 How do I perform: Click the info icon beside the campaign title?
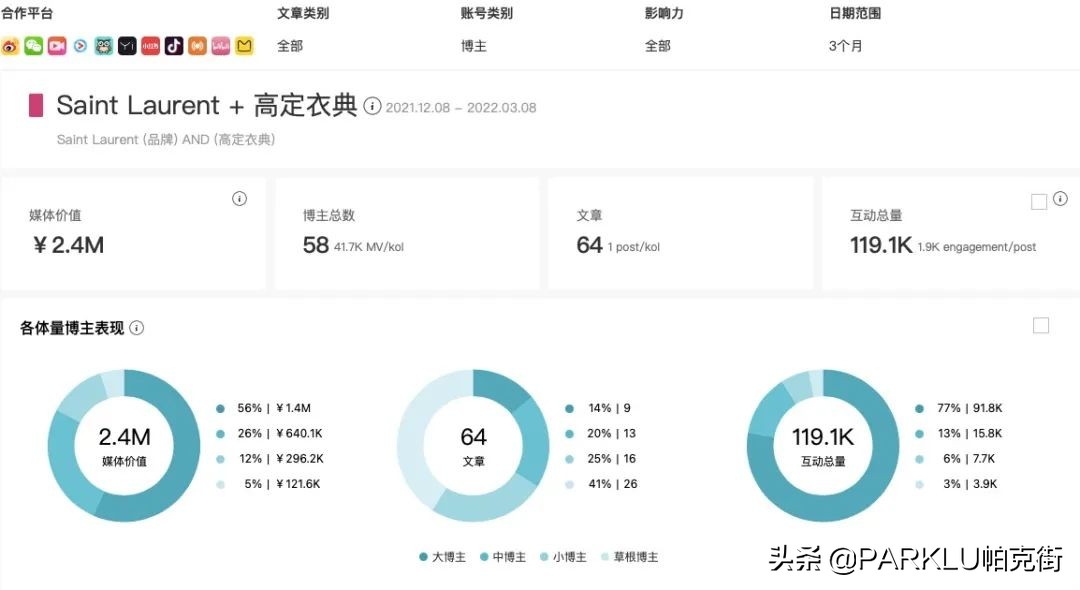point(371,107)
